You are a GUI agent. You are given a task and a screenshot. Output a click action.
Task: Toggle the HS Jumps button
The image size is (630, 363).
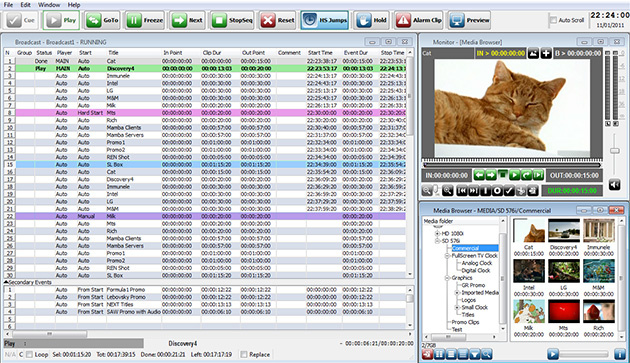pyautogui.click(x=325, y=20)
